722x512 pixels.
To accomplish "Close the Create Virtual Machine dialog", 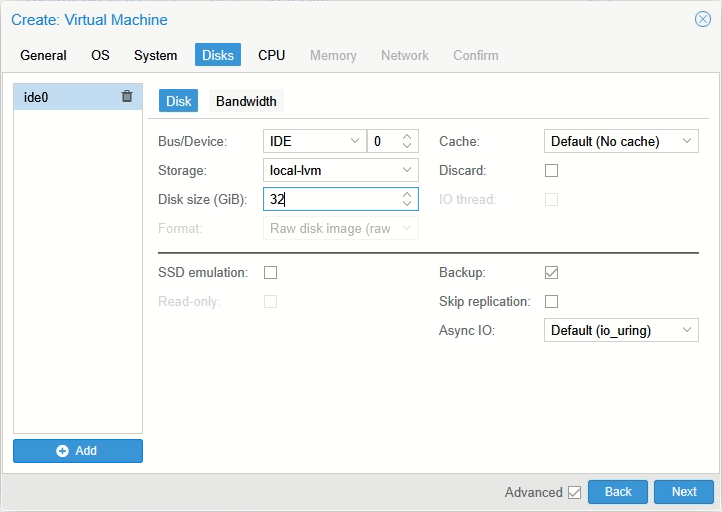I will (702, 19).
